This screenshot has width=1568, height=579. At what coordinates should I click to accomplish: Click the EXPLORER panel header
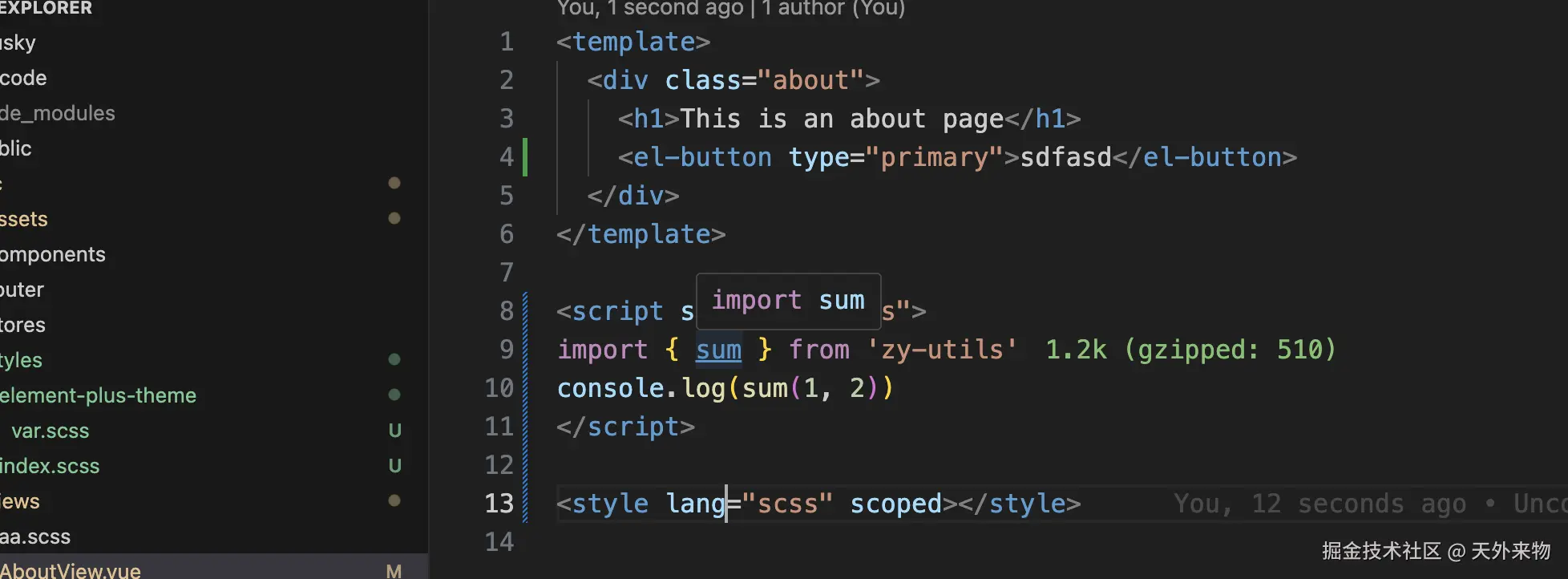pos(46,8)
